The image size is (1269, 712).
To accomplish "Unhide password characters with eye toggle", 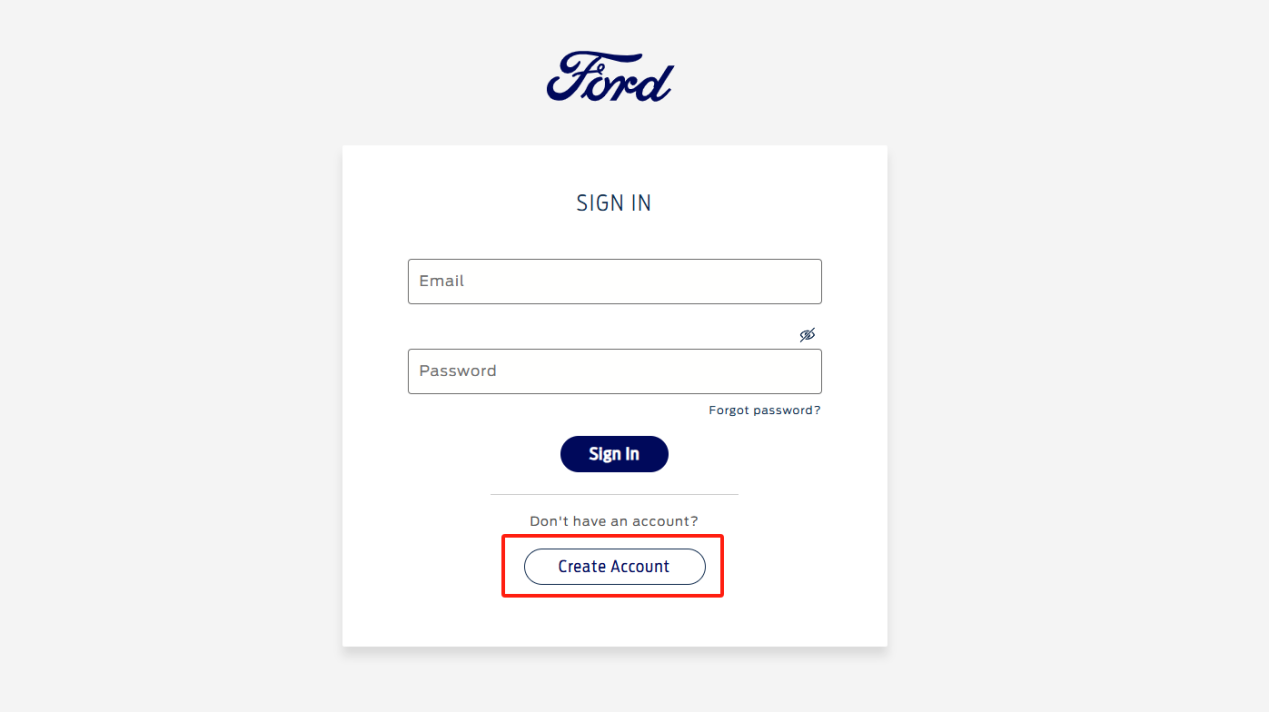I will [807, 335].
